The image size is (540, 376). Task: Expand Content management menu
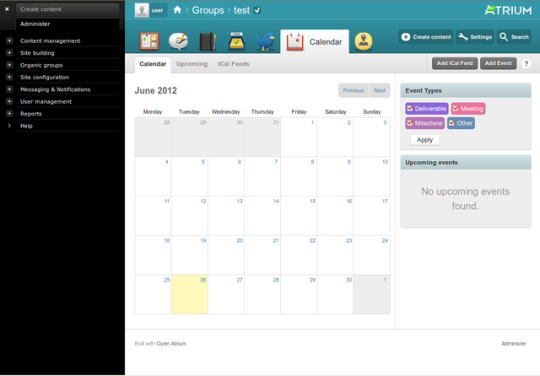(x=9, y=41)
